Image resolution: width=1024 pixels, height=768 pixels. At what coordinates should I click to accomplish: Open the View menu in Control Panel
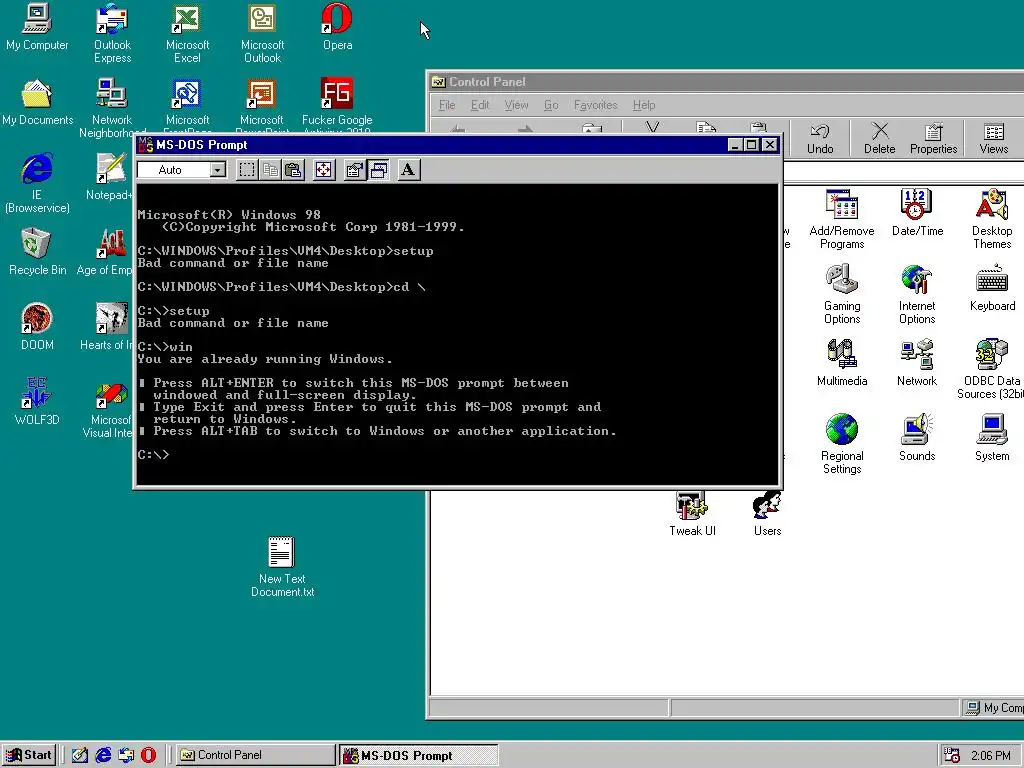point(516,105)
